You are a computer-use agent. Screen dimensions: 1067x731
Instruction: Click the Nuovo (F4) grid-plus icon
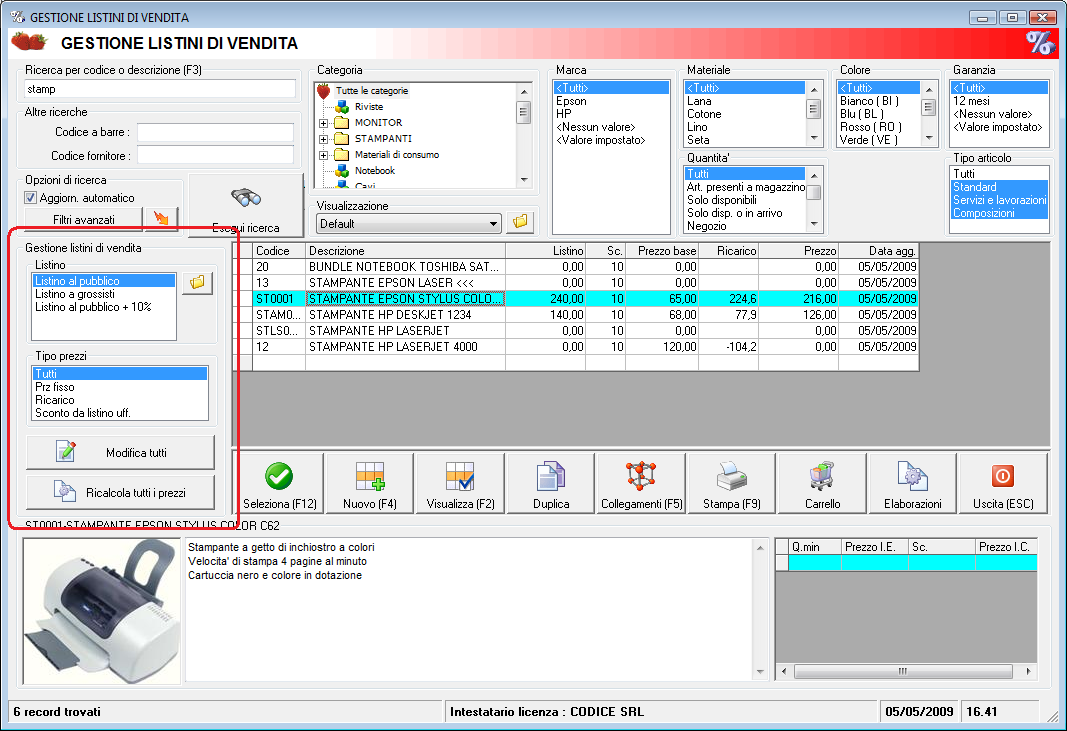pos(370,476)
